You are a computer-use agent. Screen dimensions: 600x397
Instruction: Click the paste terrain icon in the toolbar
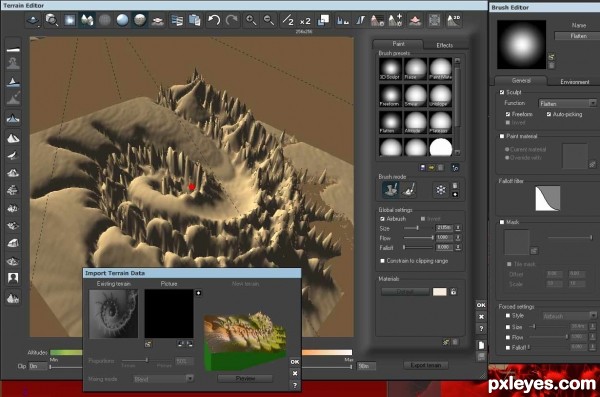point(194,20)
